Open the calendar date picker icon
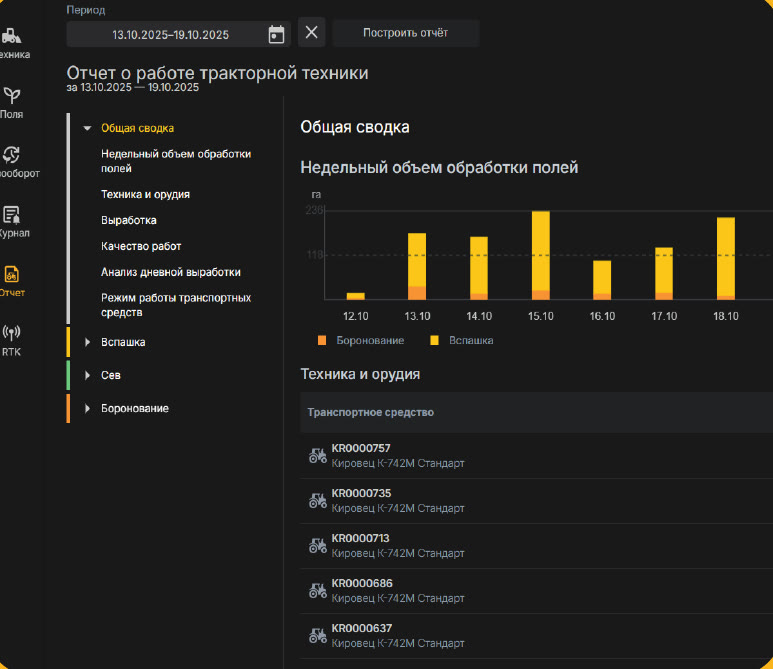This screenshot has height=669, width=773. click(276, 35)
